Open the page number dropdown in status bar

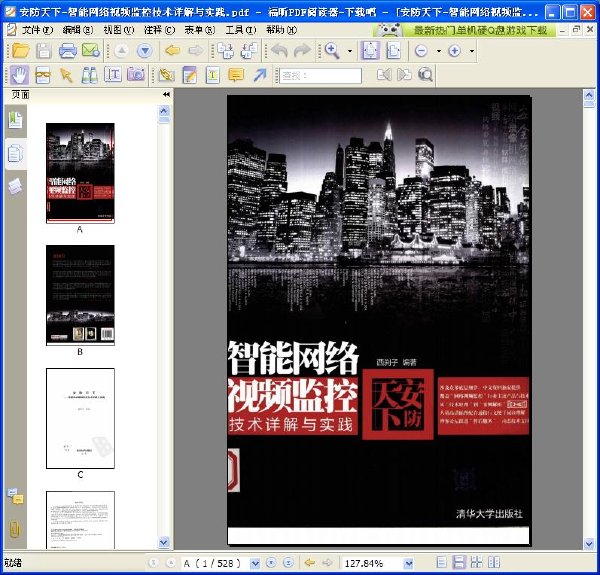click(255, 563)
